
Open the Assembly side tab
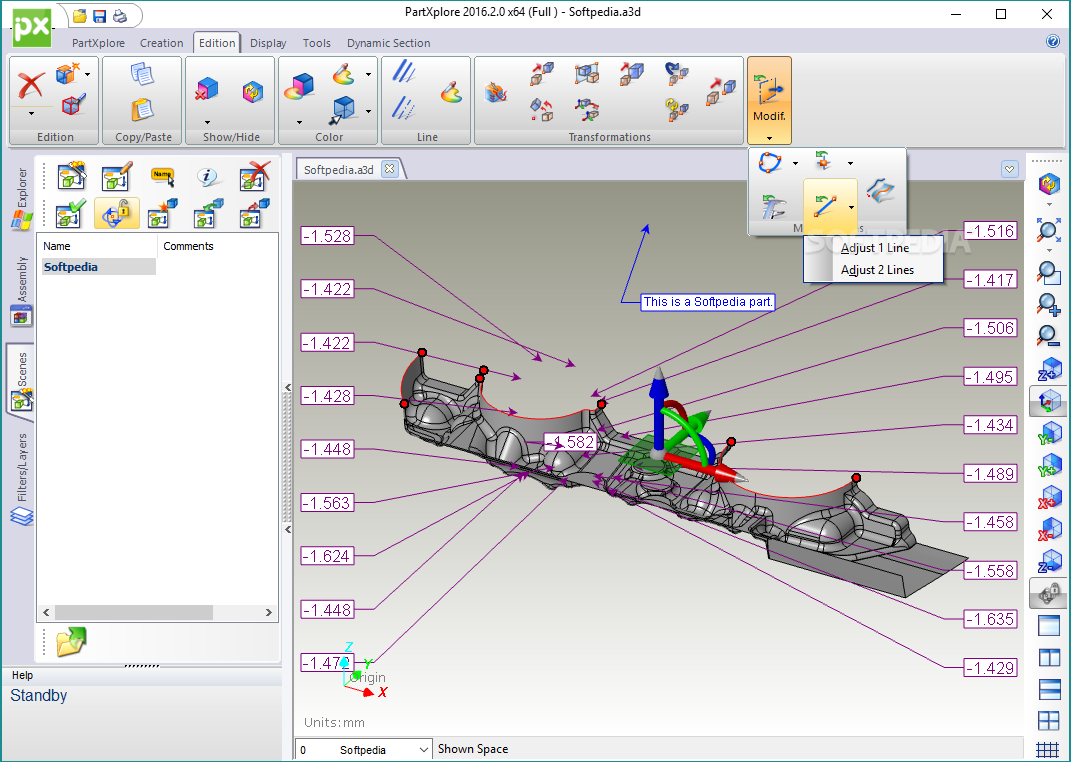(22, 290)
